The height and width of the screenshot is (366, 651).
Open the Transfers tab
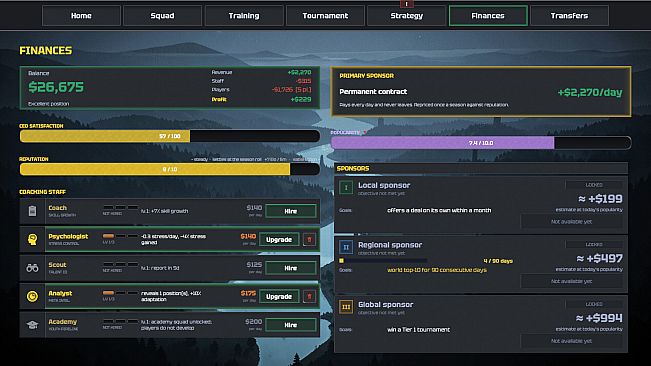[x=569, y=16]
